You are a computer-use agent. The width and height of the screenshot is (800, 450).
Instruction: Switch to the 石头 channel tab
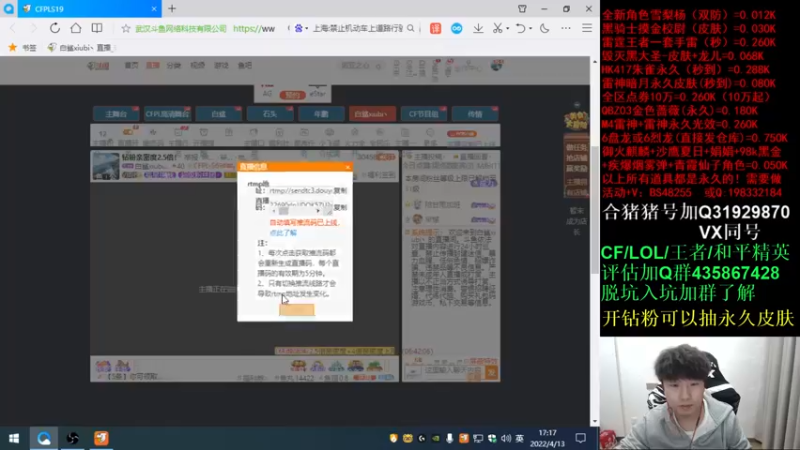click(x=270, y=114)
